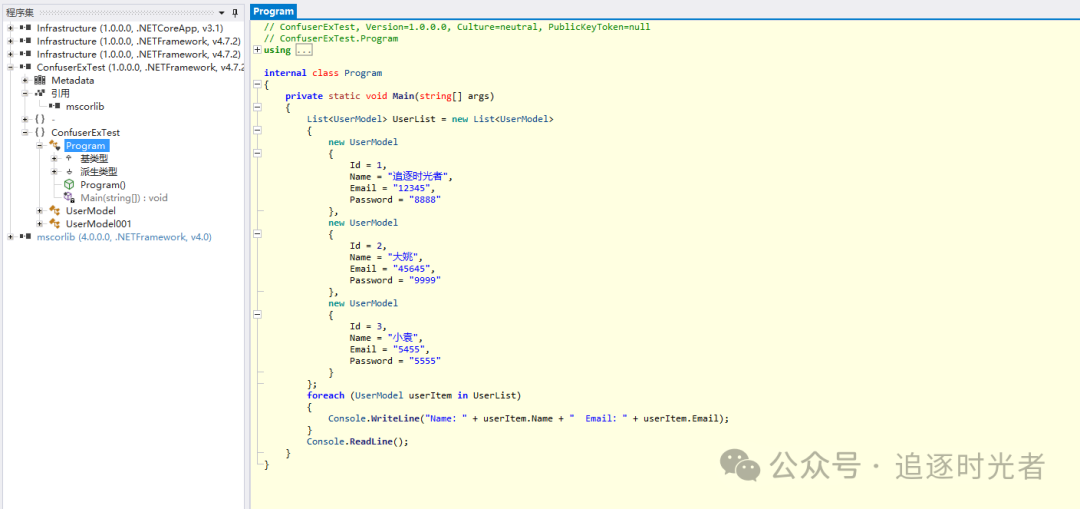Switch to the Program code tab

tap(273, 11)
